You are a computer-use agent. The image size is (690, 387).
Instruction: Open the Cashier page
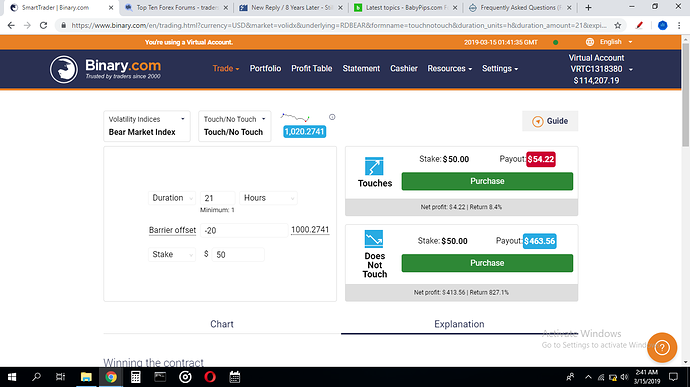tap(404, 69)
